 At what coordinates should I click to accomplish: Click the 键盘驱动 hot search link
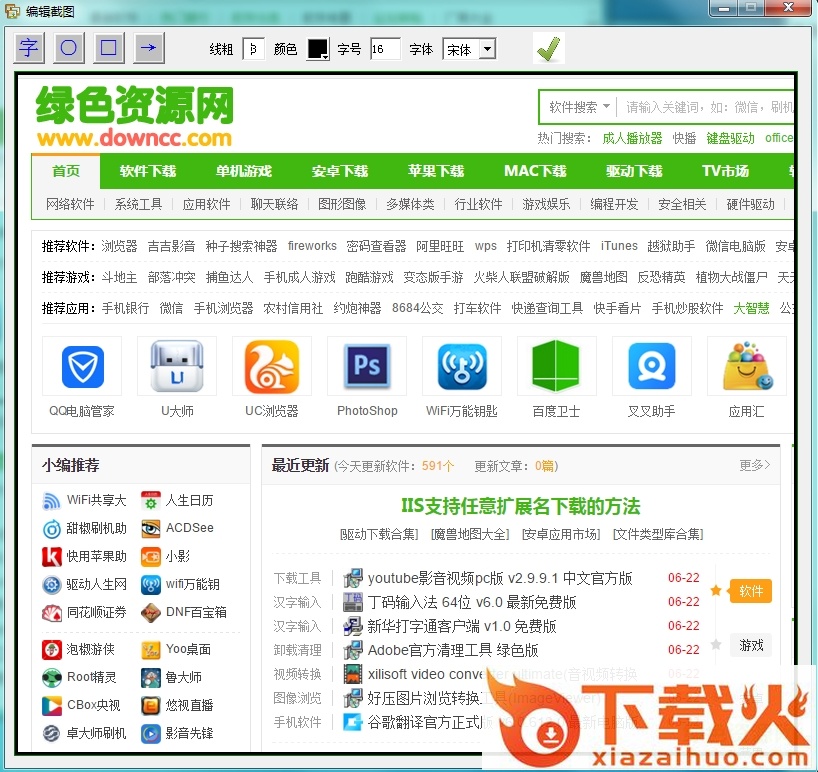(x=730, y=138)
